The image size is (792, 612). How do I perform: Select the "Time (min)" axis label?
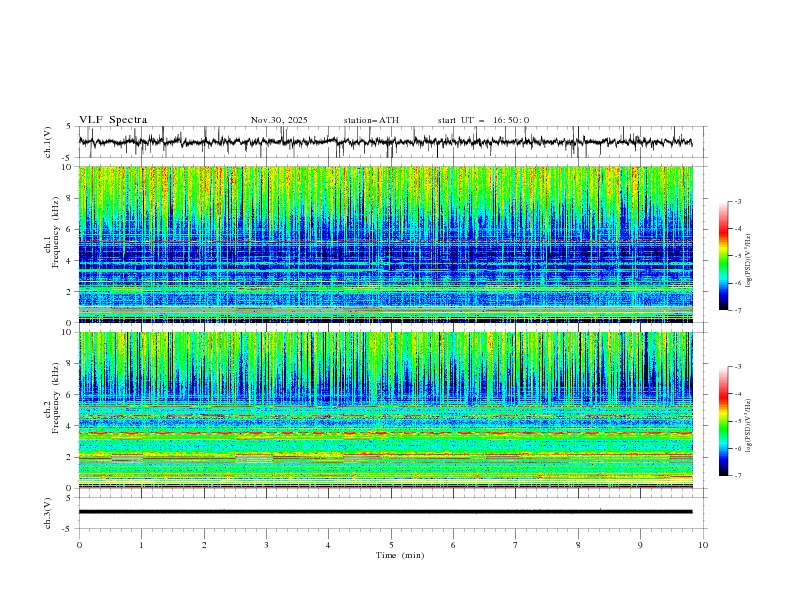400,555
